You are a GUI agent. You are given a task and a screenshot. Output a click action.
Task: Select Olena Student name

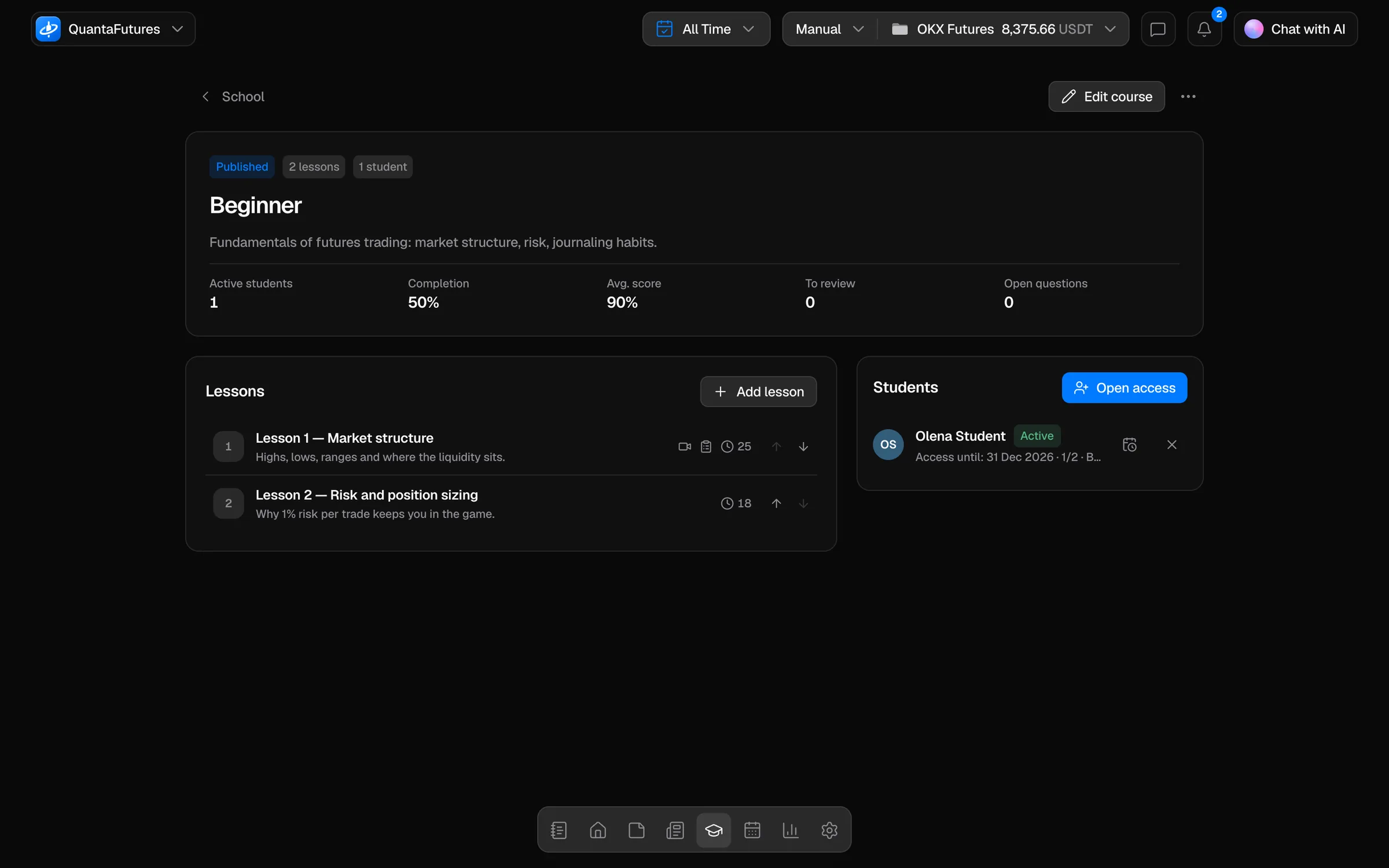pyautogui.click(x=960, y=436)
